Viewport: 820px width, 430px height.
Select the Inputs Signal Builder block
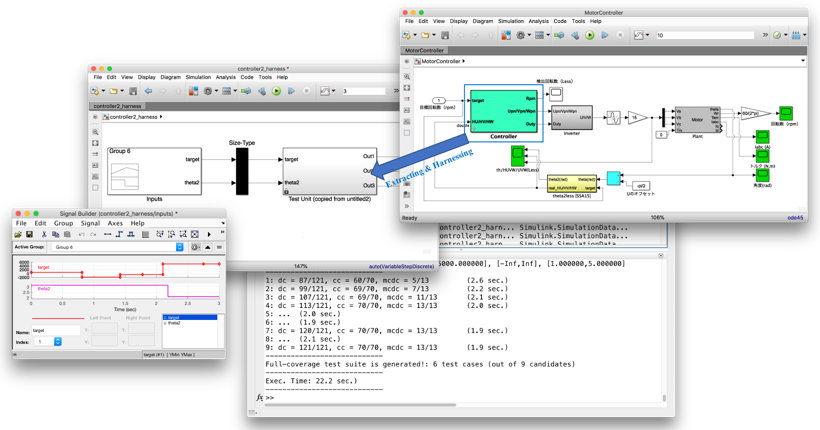[x=154, y=172]
